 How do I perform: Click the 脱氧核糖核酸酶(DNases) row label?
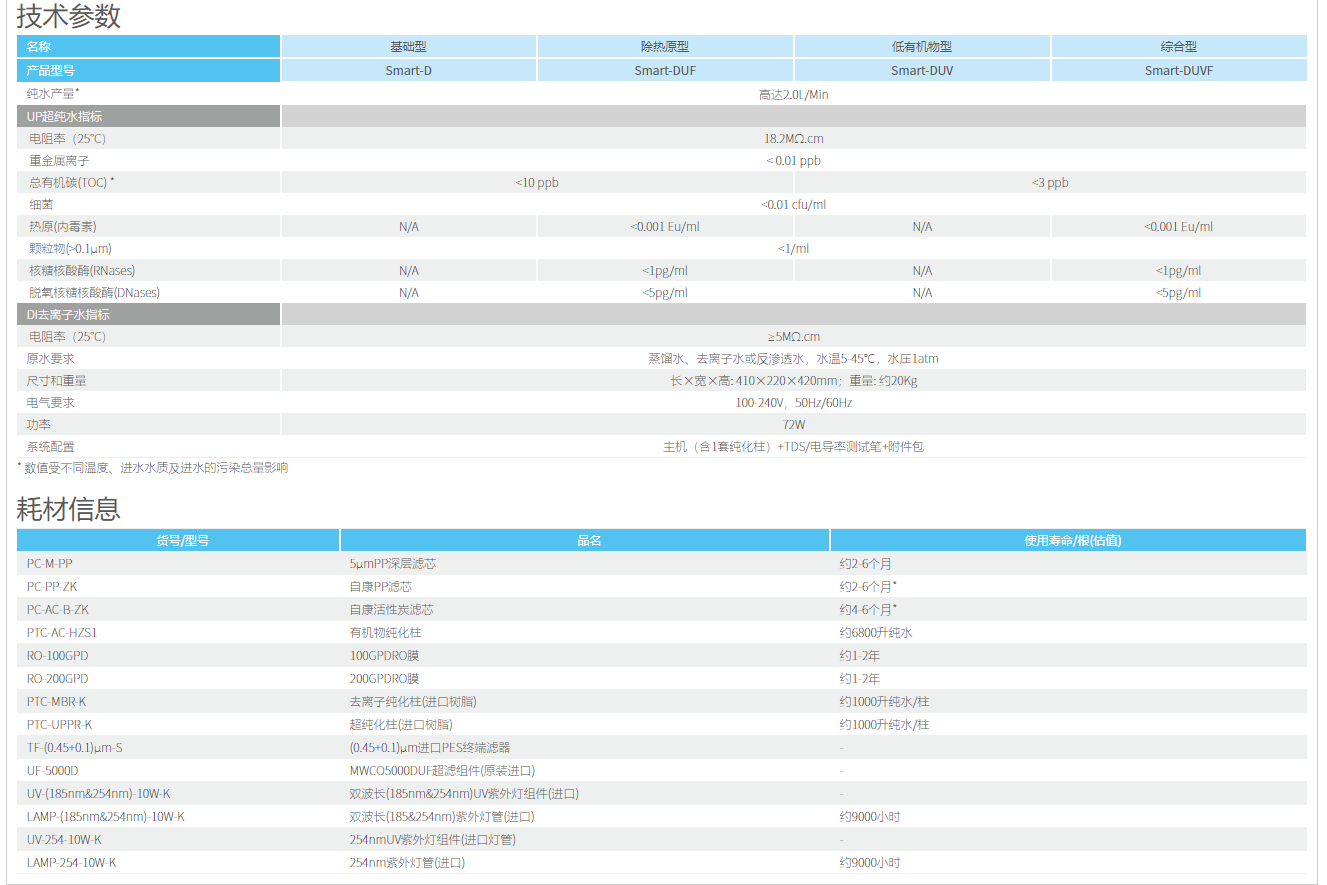(x=95, y=293)
